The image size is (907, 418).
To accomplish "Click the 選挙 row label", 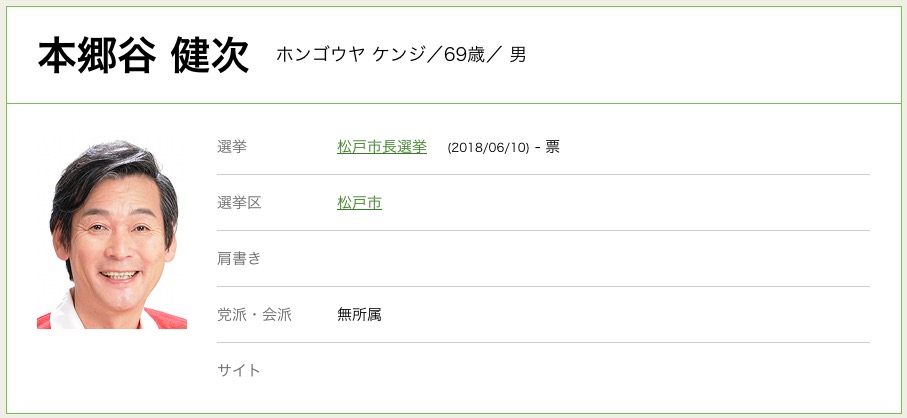I will click(x=232, y=147).
